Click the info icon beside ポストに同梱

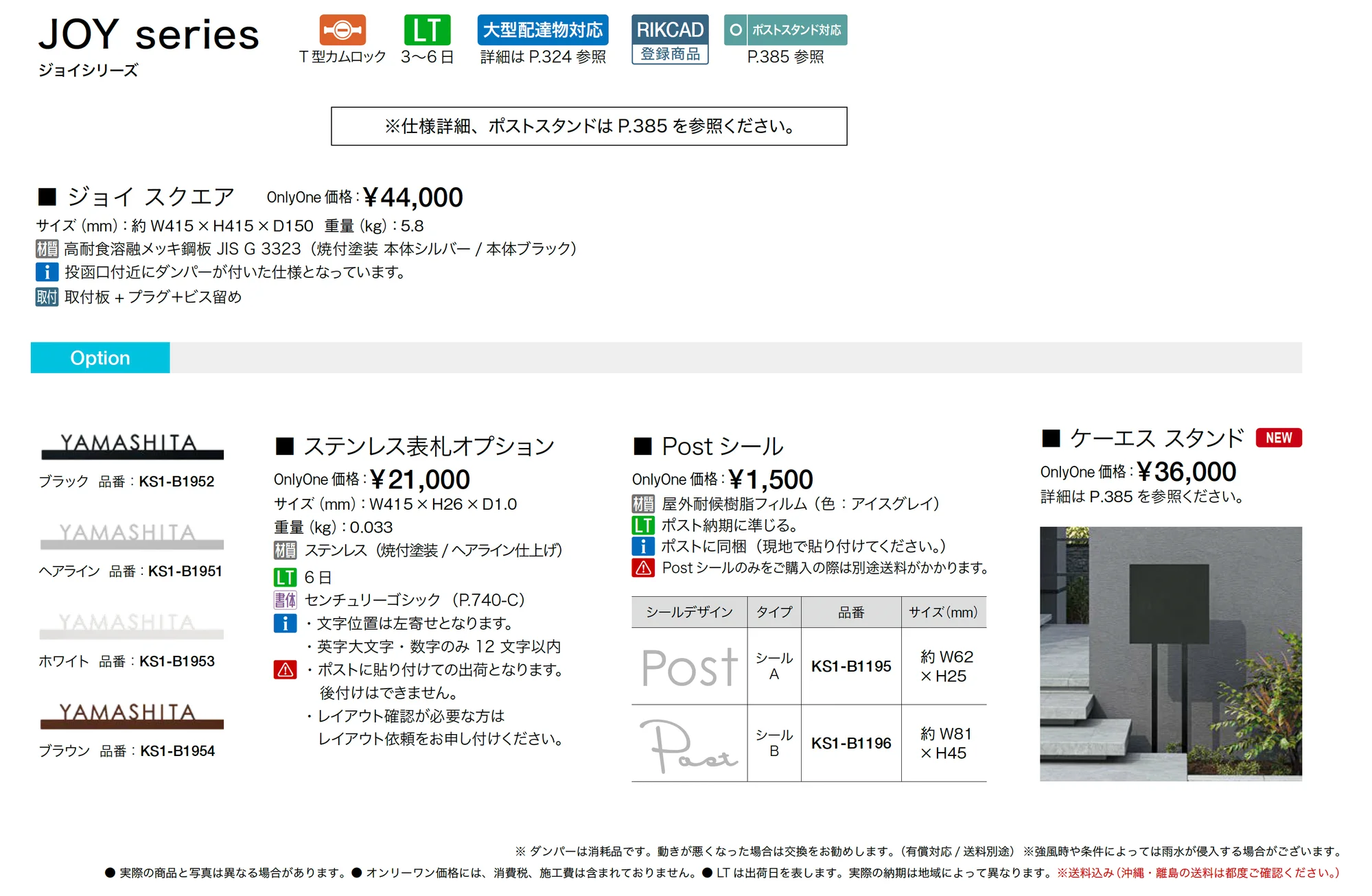[x=643, y=547]
